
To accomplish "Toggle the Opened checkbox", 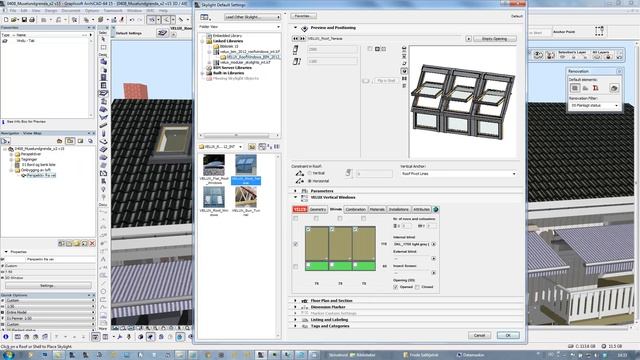I will [x=395, y=287].
